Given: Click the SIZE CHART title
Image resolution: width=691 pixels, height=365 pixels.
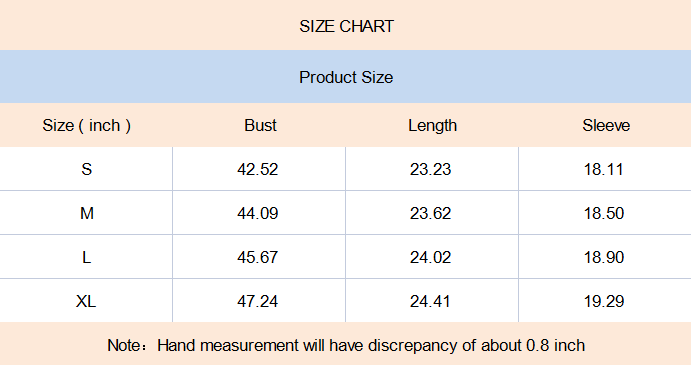Looking at the screenshot, I should coord(346,26).
